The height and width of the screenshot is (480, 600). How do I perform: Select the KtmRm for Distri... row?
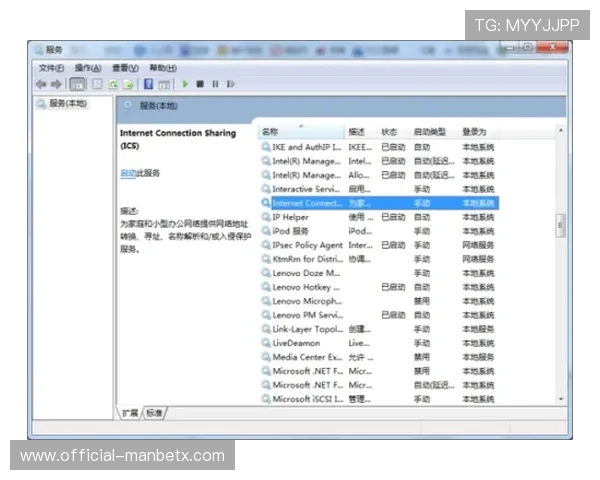pyautogui.click(x=380, y=259)
